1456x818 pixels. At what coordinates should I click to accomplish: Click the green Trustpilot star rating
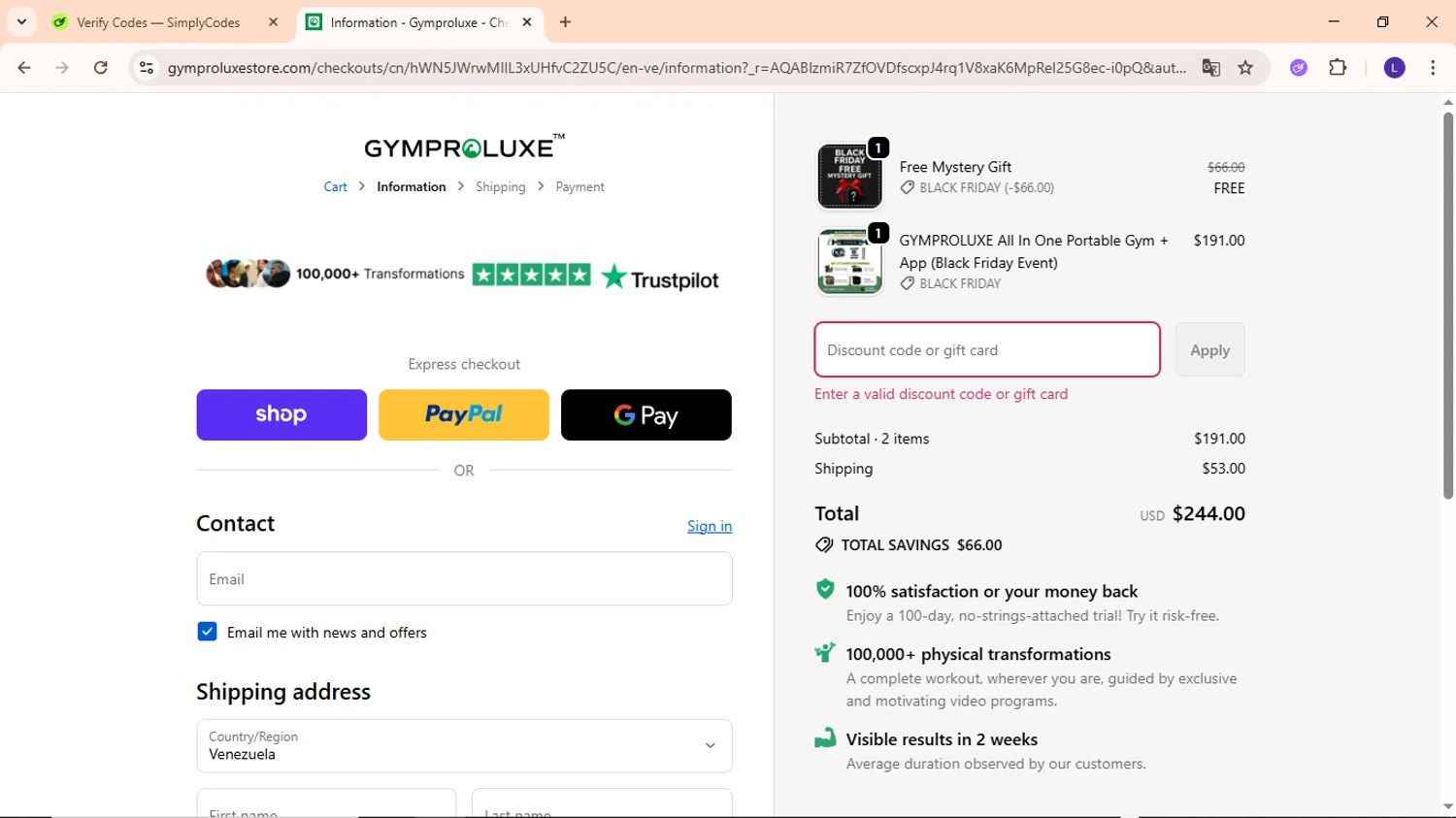[531, 275]
